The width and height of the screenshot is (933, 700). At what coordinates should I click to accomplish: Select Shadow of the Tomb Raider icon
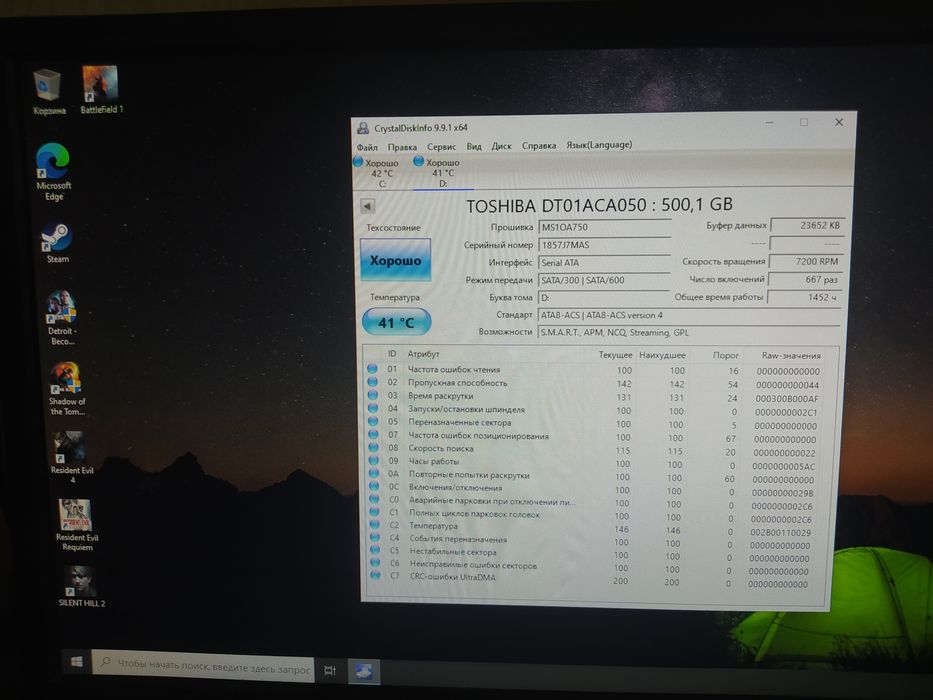(66, 388)
